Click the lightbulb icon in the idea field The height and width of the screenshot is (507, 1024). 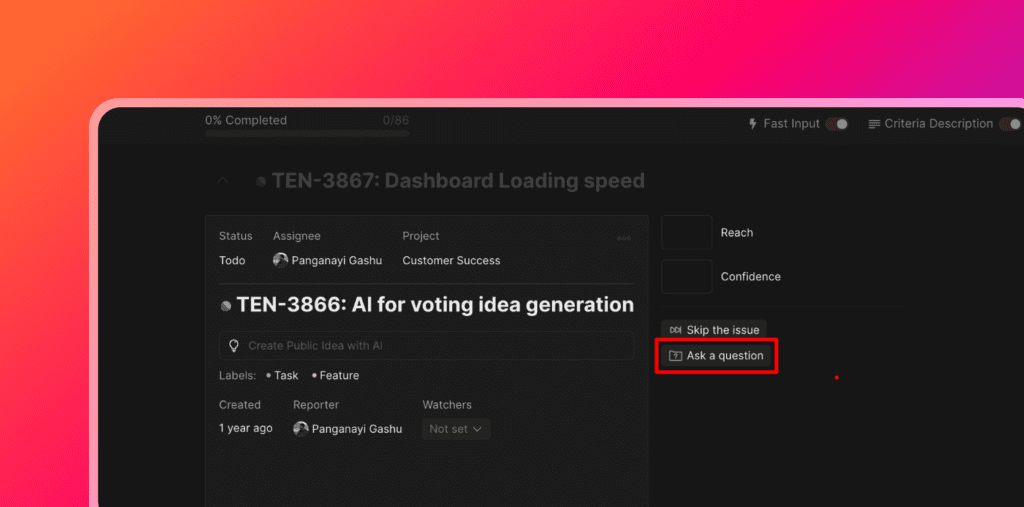coord(234,346)
